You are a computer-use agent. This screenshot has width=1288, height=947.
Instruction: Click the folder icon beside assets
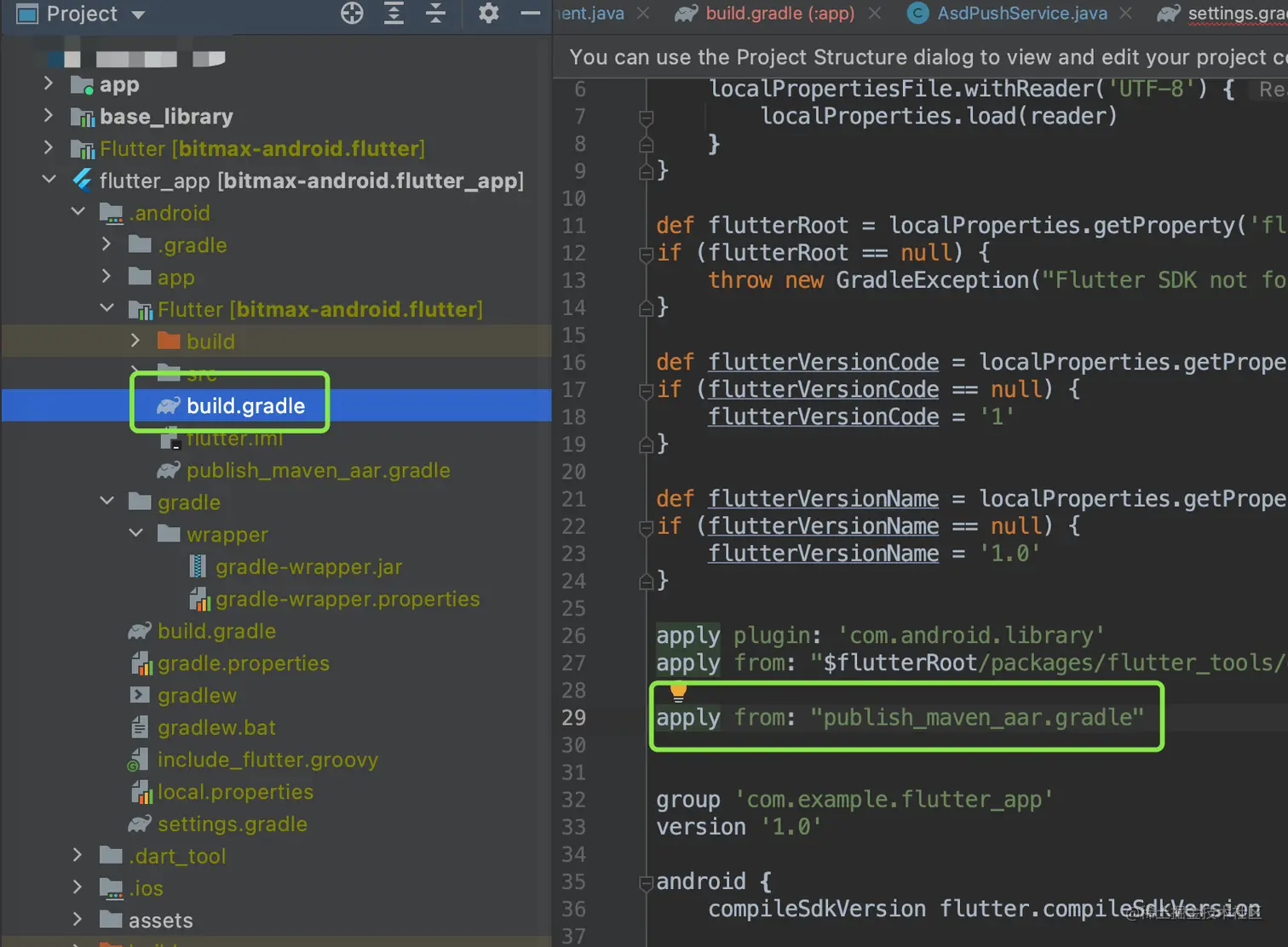[111, 920]
